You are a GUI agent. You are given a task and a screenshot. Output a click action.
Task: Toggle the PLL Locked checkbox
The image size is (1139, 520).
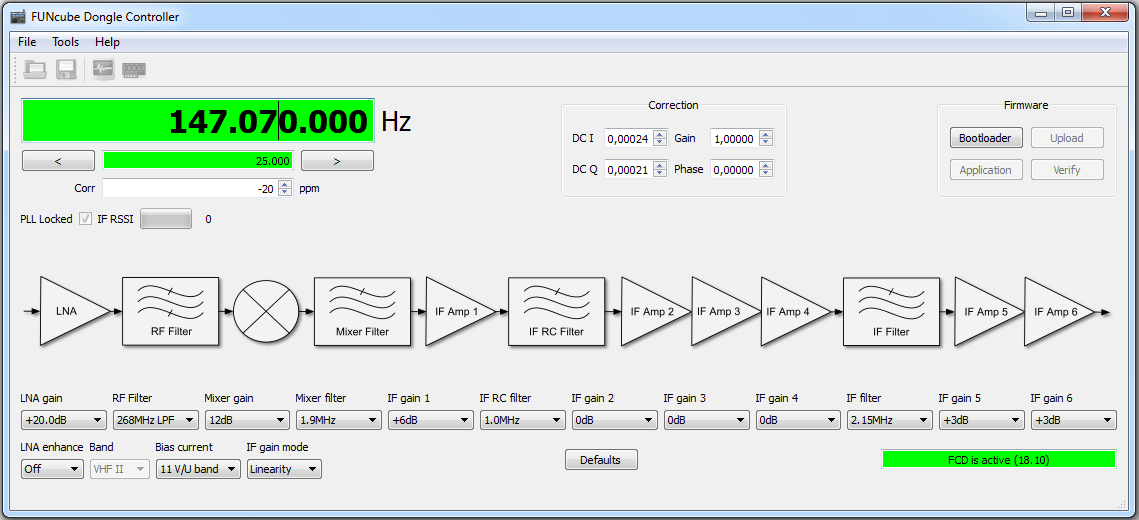click(x=86, y=219)
